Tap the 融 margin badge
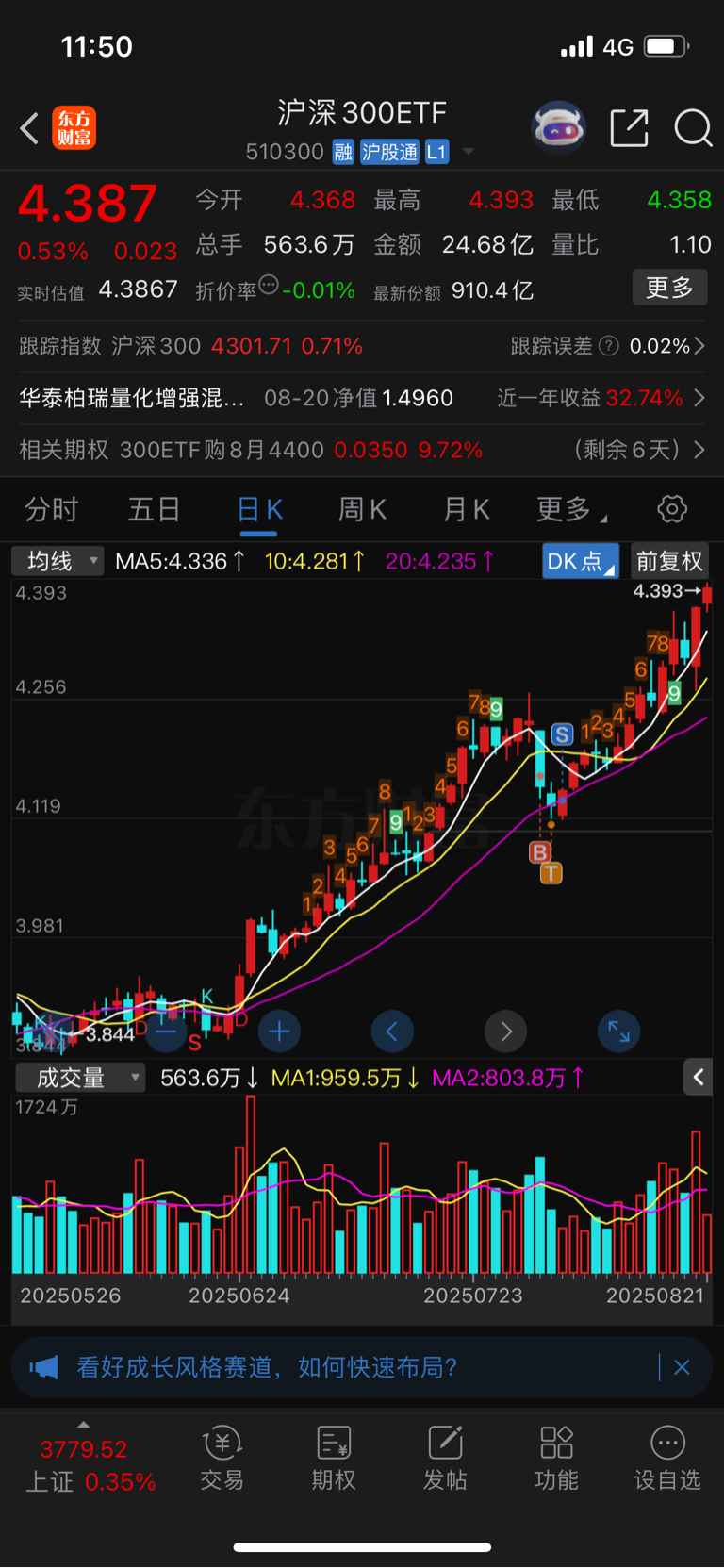The width and height of the screenshot is (724, 1568). (343, 152)
